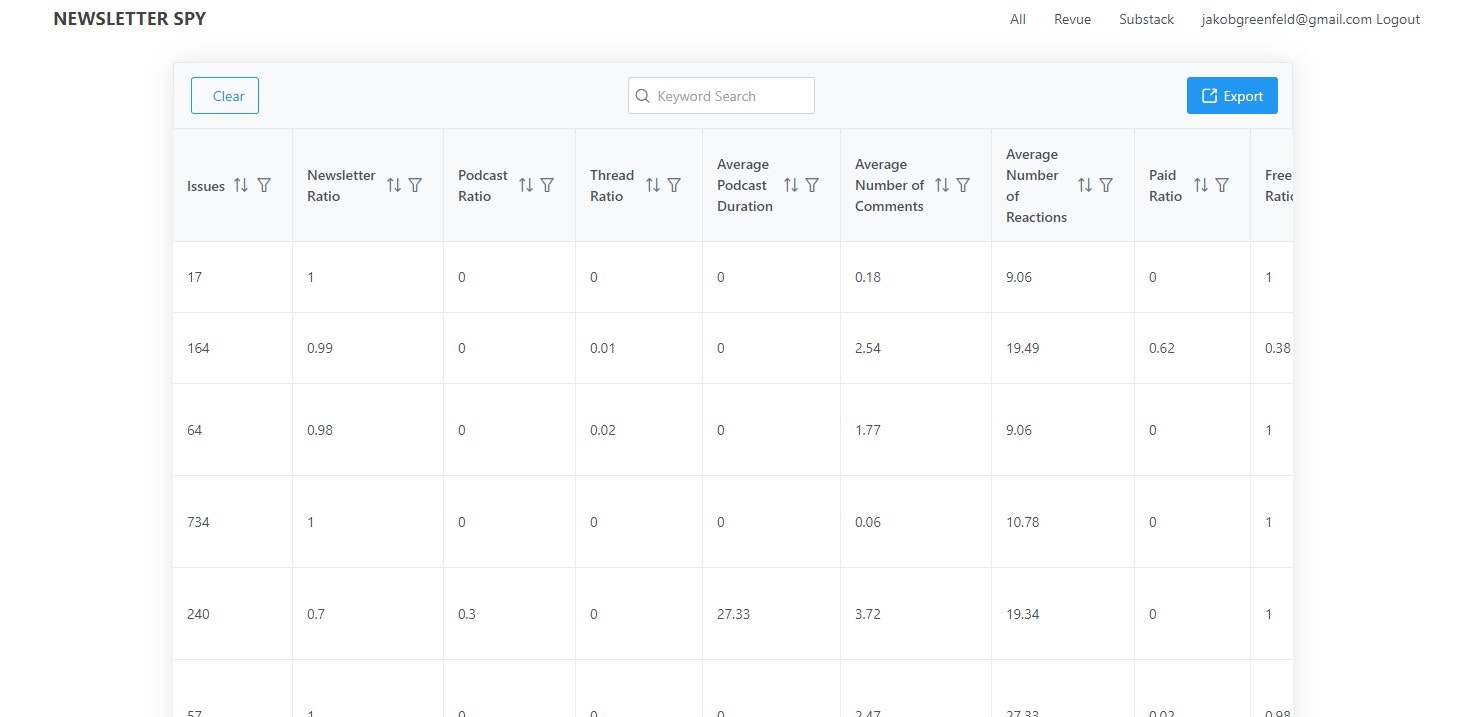Sort the Issues column

pos(241,185)
